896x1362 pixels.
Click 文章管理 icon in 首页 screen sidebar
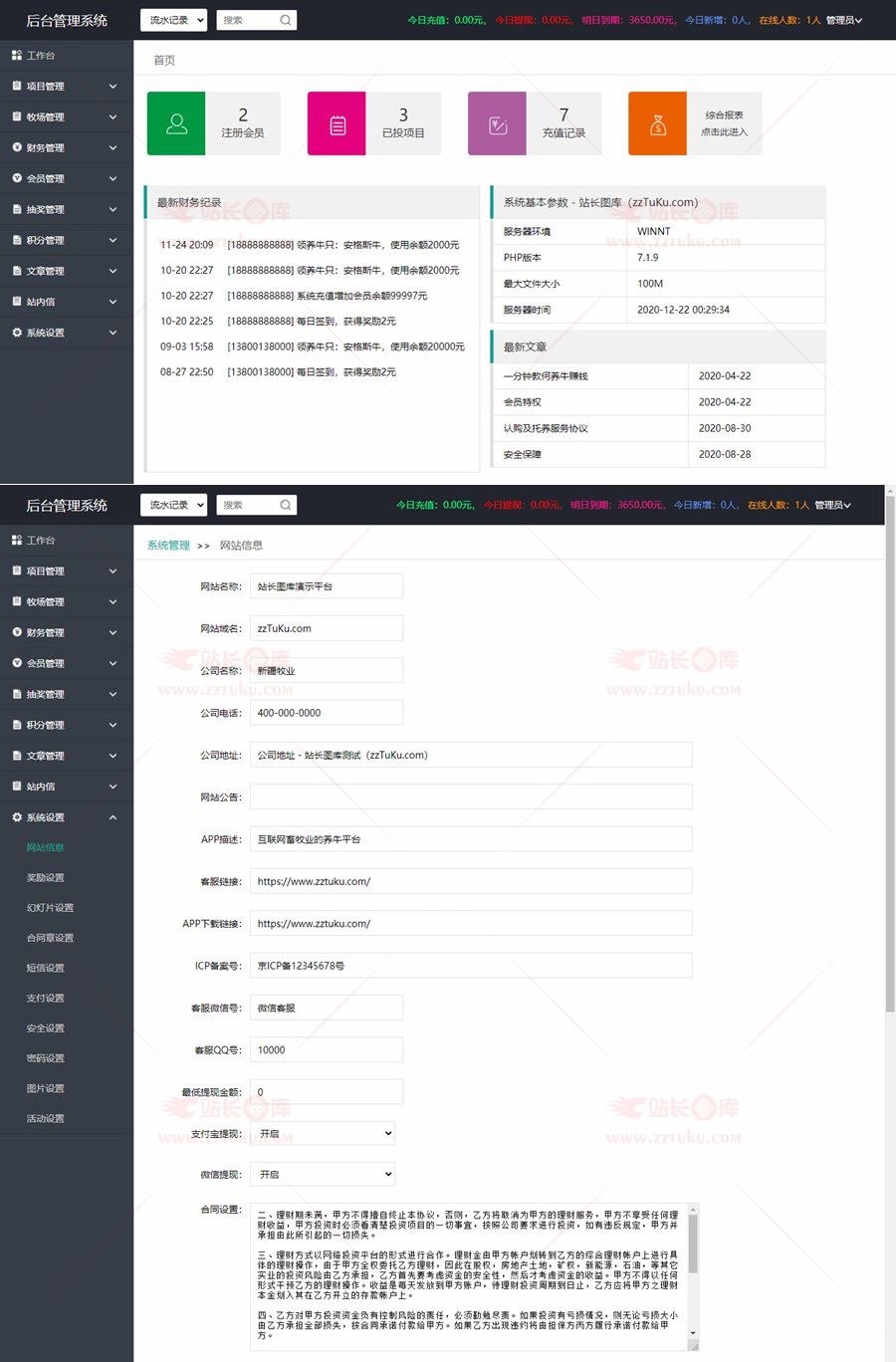[16, 271]
